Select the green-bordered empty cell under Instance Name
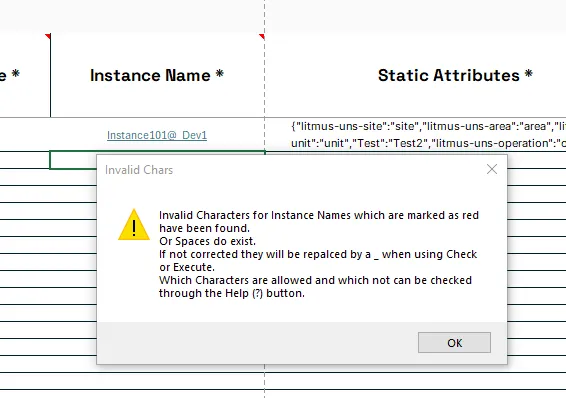The width and height of the screenshot is (566, 398). pyautogui.click(x=73, y=160)
